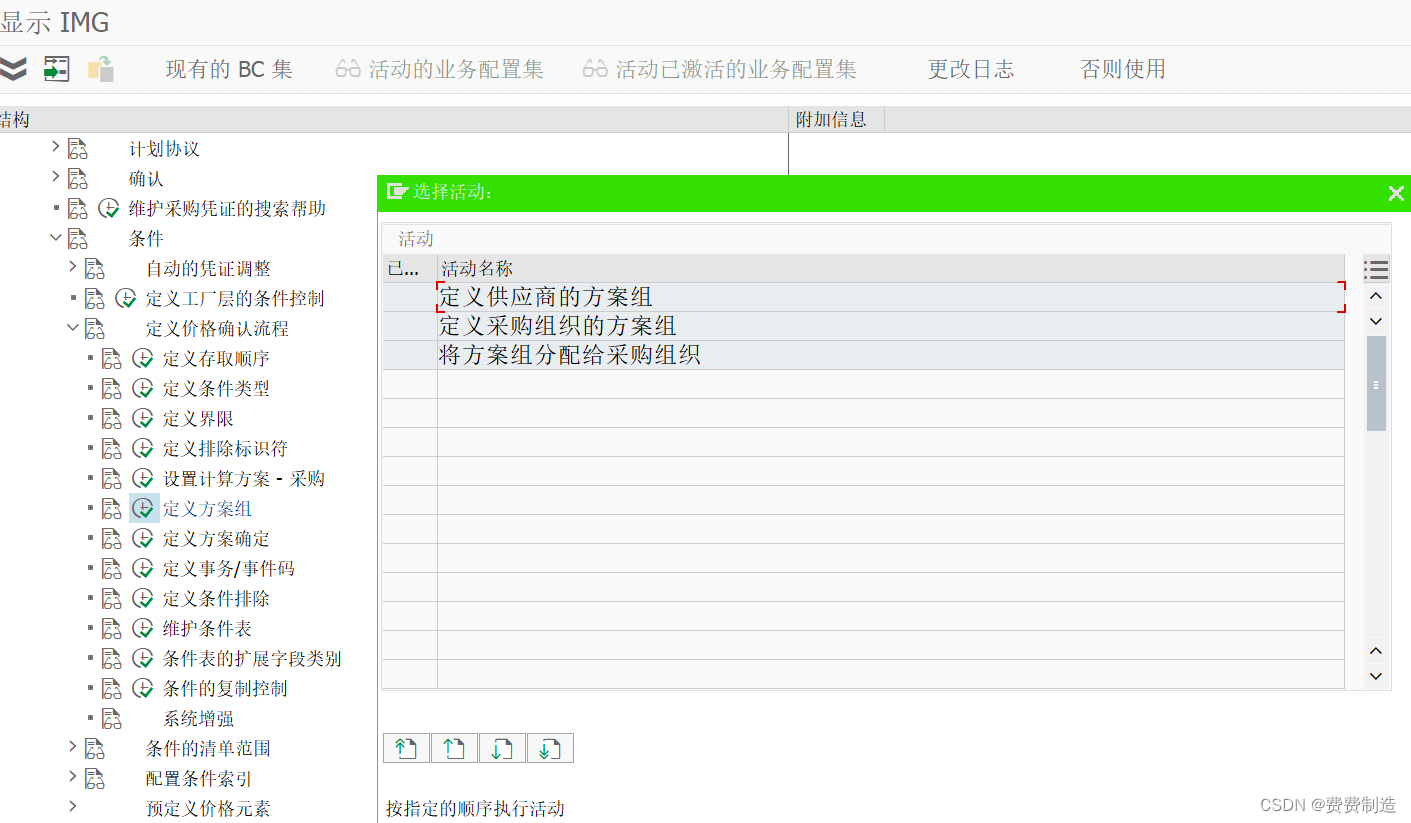The width and height of the screenshot is (1411, 823).
Task: Click 活动已激活的业务配置集 toolbar button
Action: pos(720,69)
